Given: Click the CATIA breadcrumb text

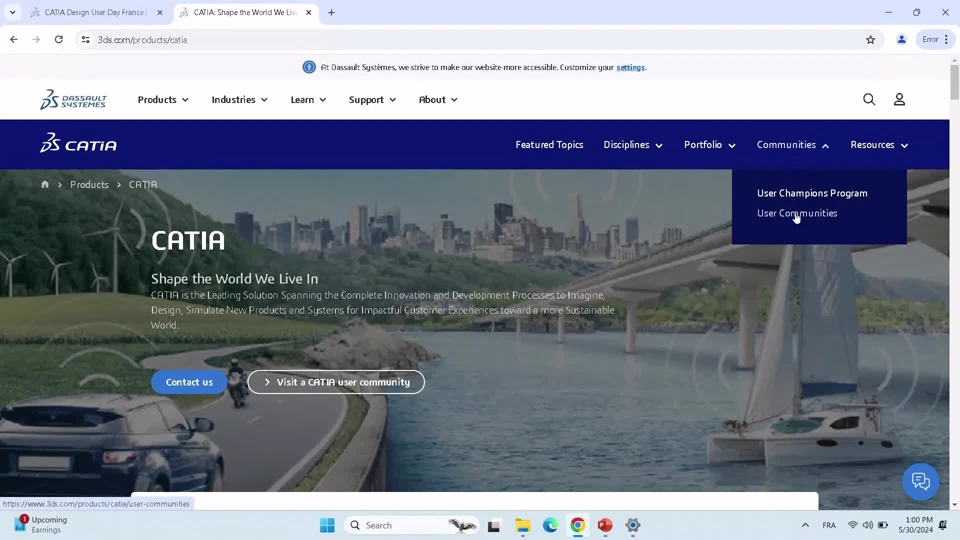Looking at the screenshot, I should click(x=143, y=184).
